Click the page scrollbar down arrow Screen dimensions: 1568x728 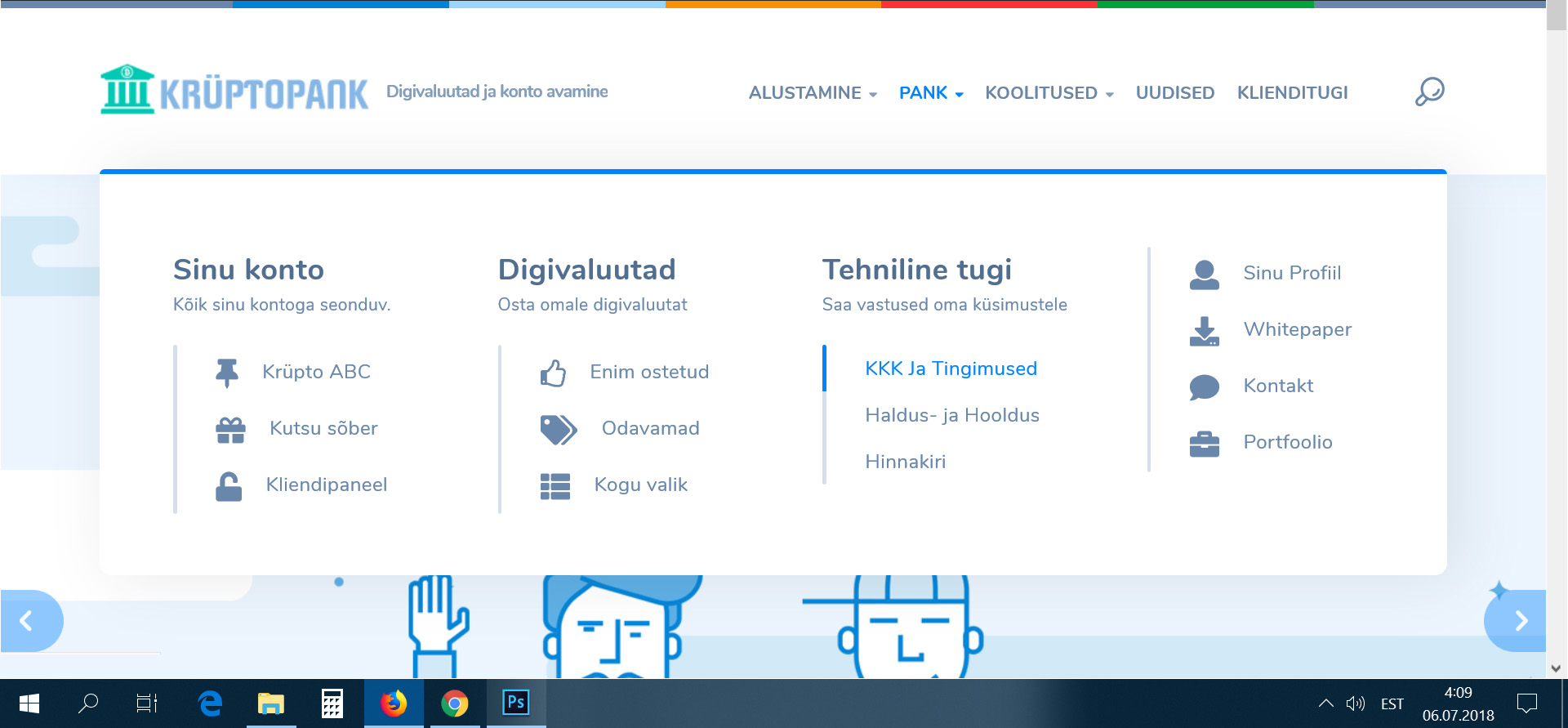[1557, 668]
